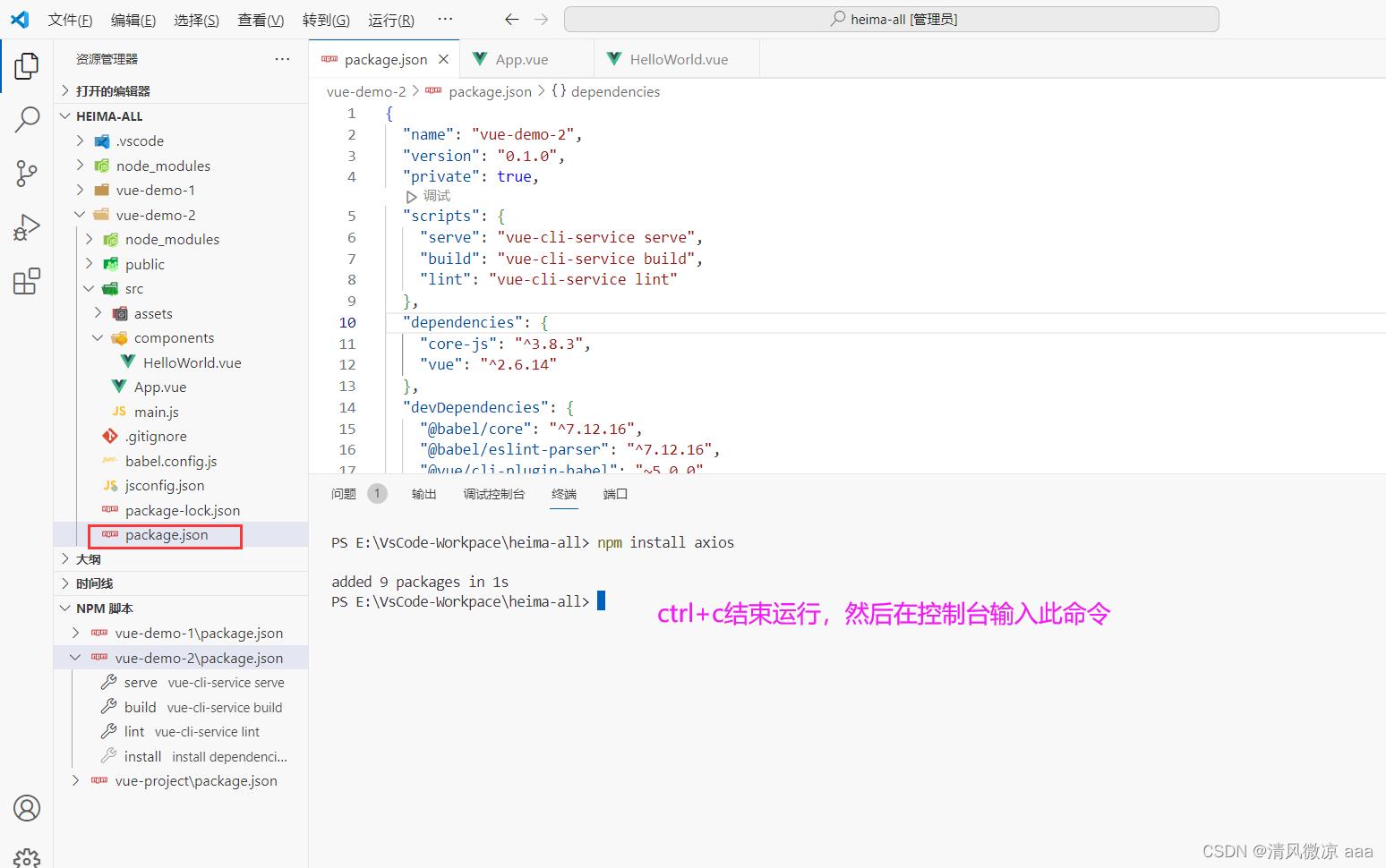Viewport: 1386px width, 868px height.
Task: Switch to the 问题 problems panel tab
Action: [x=344, y=494]
